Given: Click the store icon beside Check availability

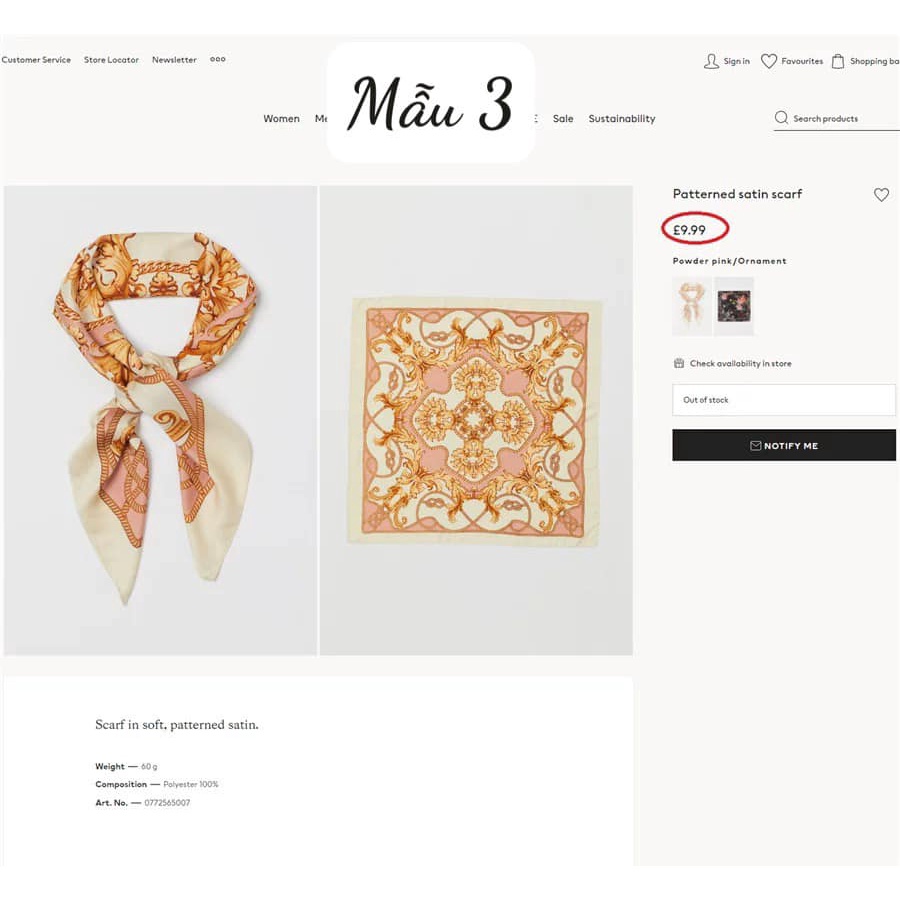Looking at the screenshot, I should pyautogui.click(x=679, y=364).
